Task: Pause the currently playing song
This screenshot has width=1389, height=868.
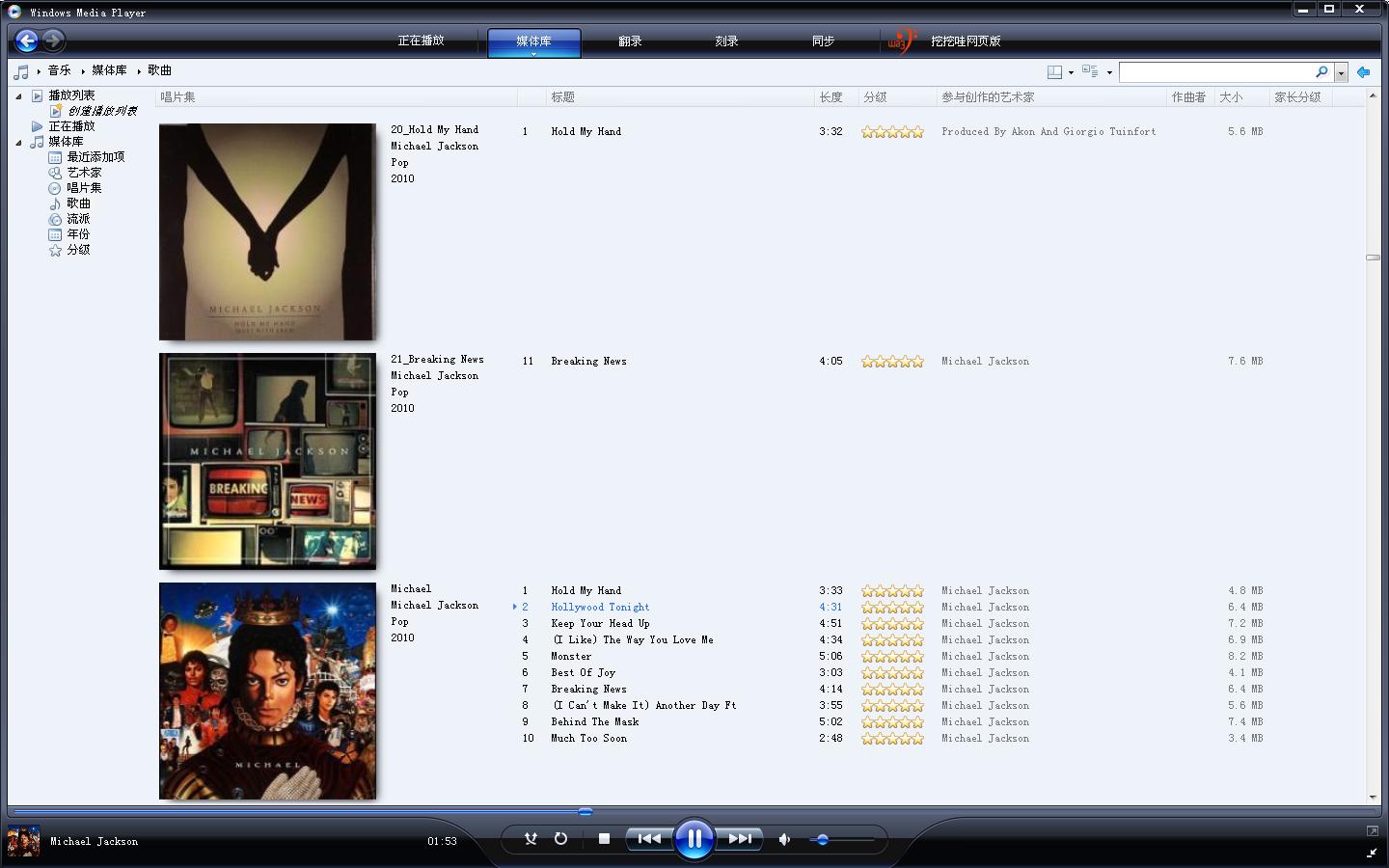Action: pos(694,839)
